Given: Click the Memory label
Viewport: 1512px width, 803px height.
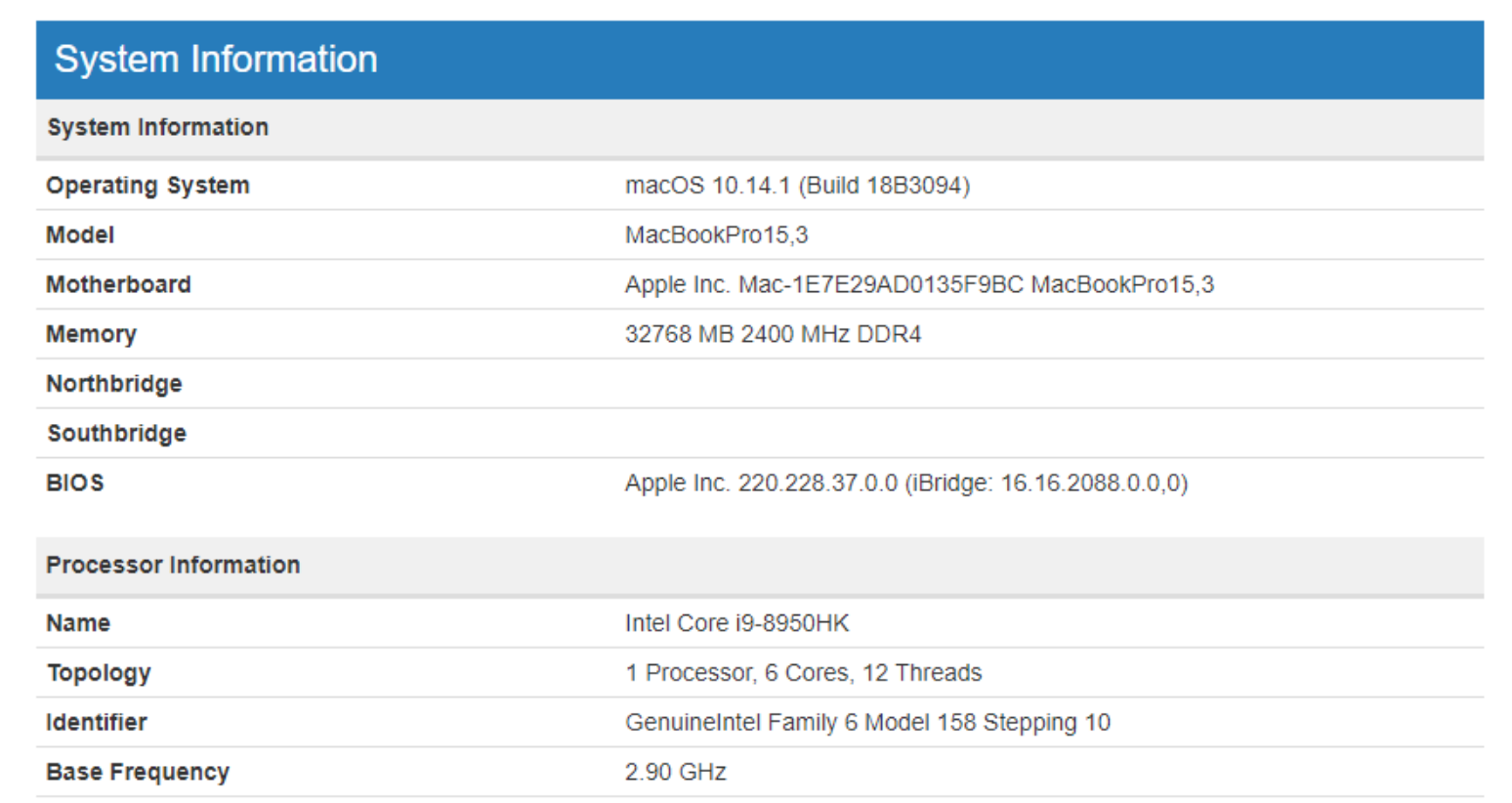Looking at the screenshot, I should pos(91,334).
